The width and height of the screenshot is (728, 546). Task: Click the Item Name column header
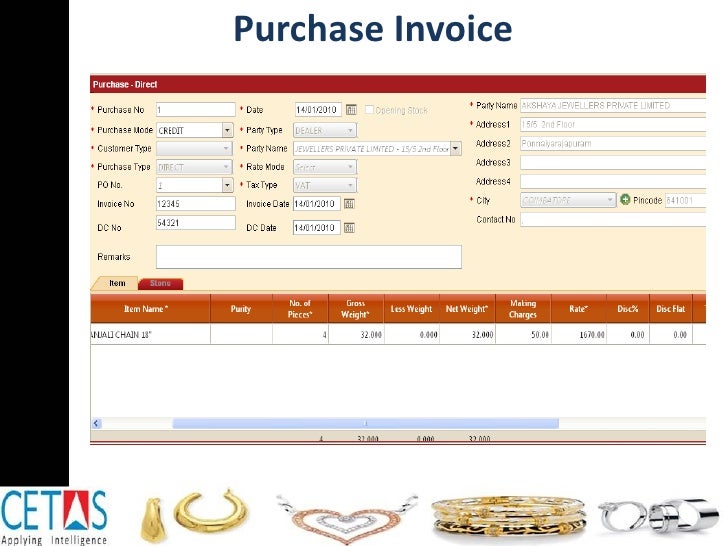(x=150, y=309)
